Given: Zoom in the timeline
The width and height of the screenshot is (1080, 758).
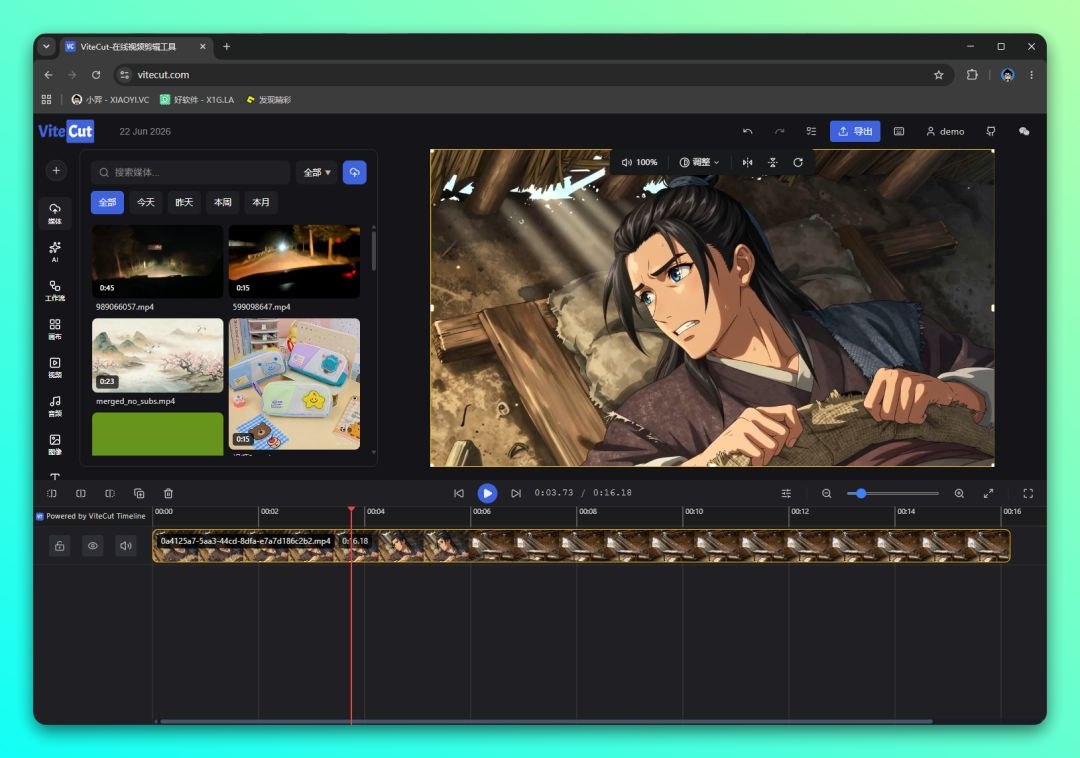Looking at the screenshot, I should click(959, 494).
